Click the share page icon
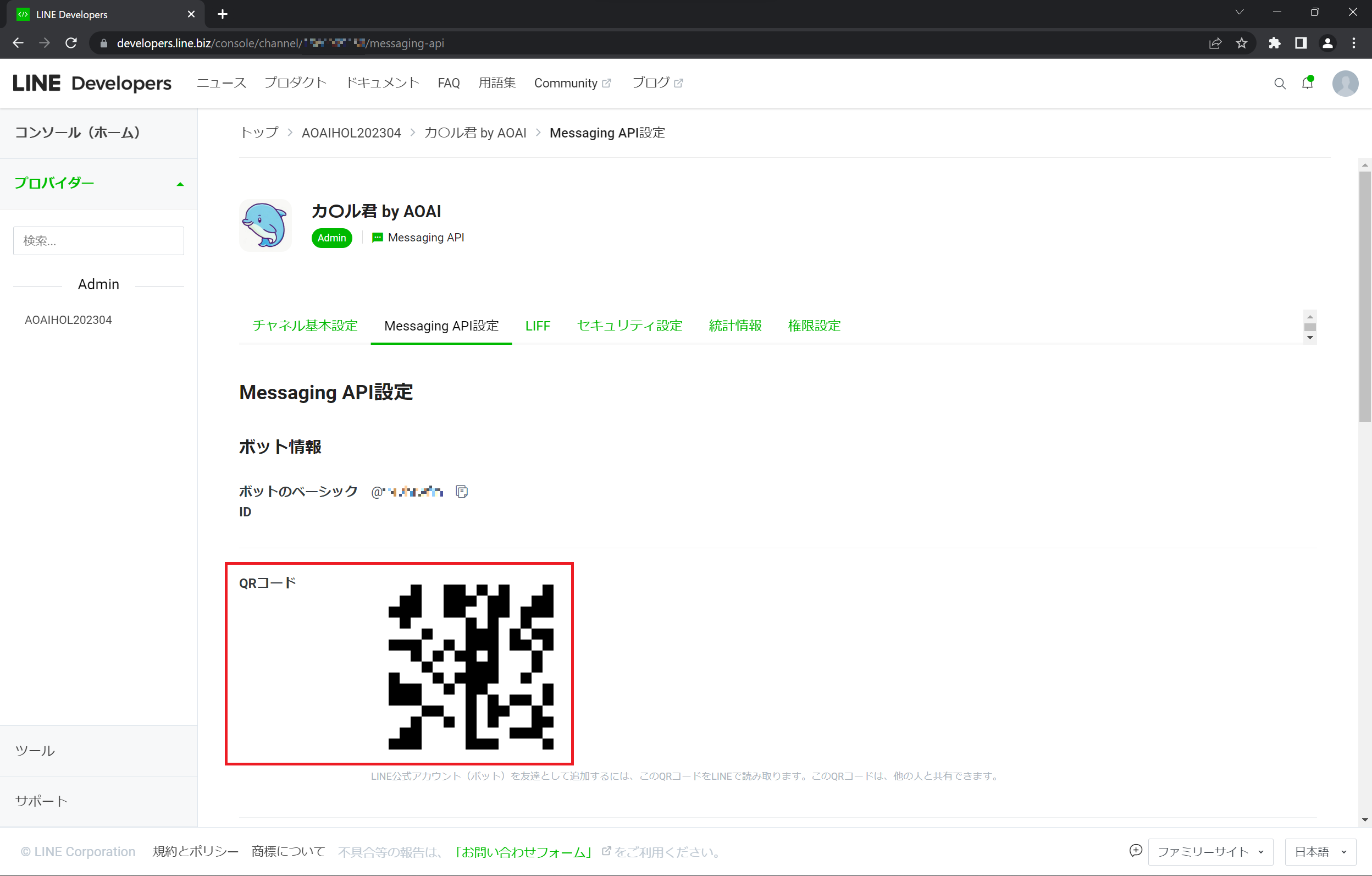Viewport: 1372px width, 876px height. 1215,43
